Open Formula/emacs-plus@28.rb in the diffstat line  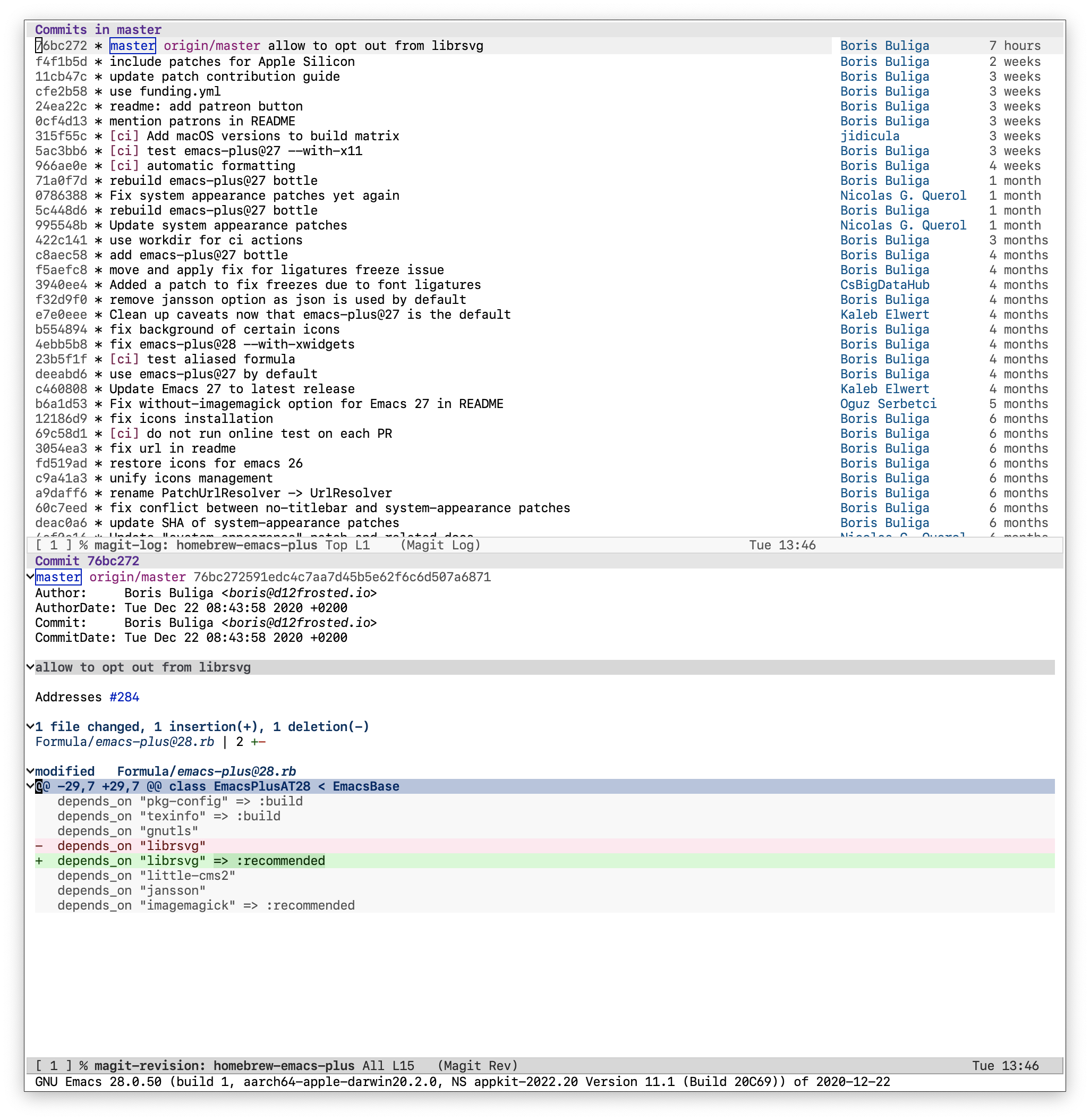coord(125,742)
